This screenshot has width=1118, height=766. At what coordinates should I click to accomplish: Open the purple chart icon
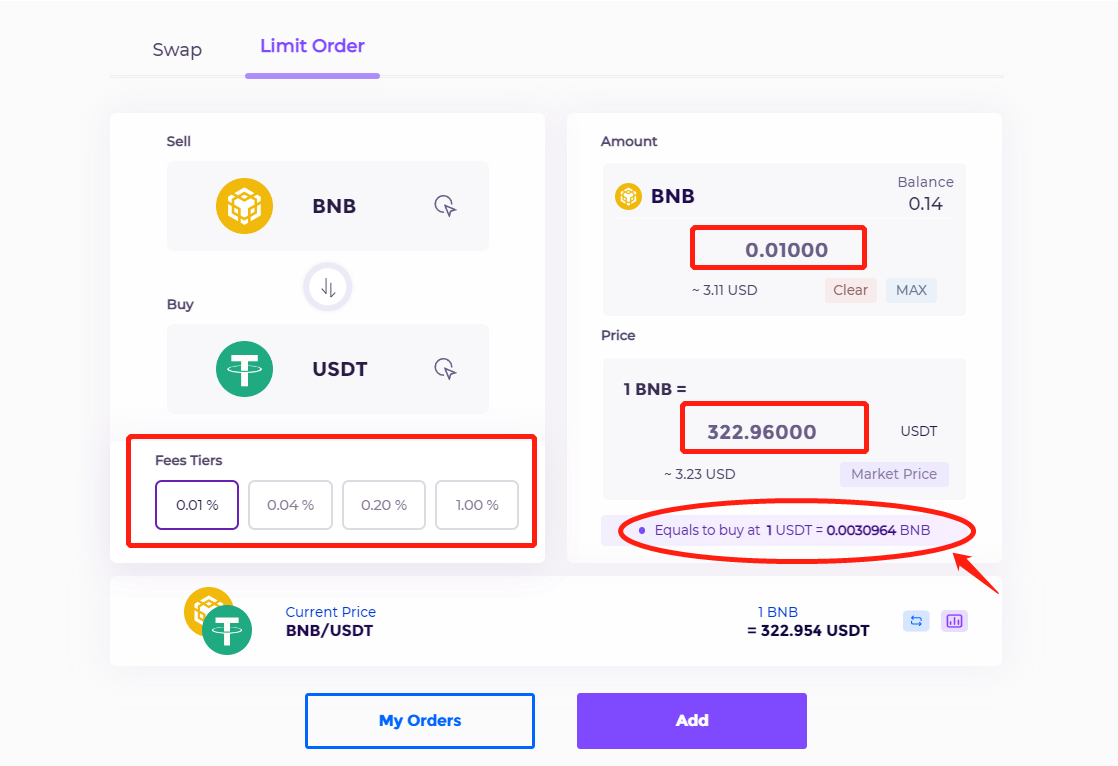click(954, 621)
